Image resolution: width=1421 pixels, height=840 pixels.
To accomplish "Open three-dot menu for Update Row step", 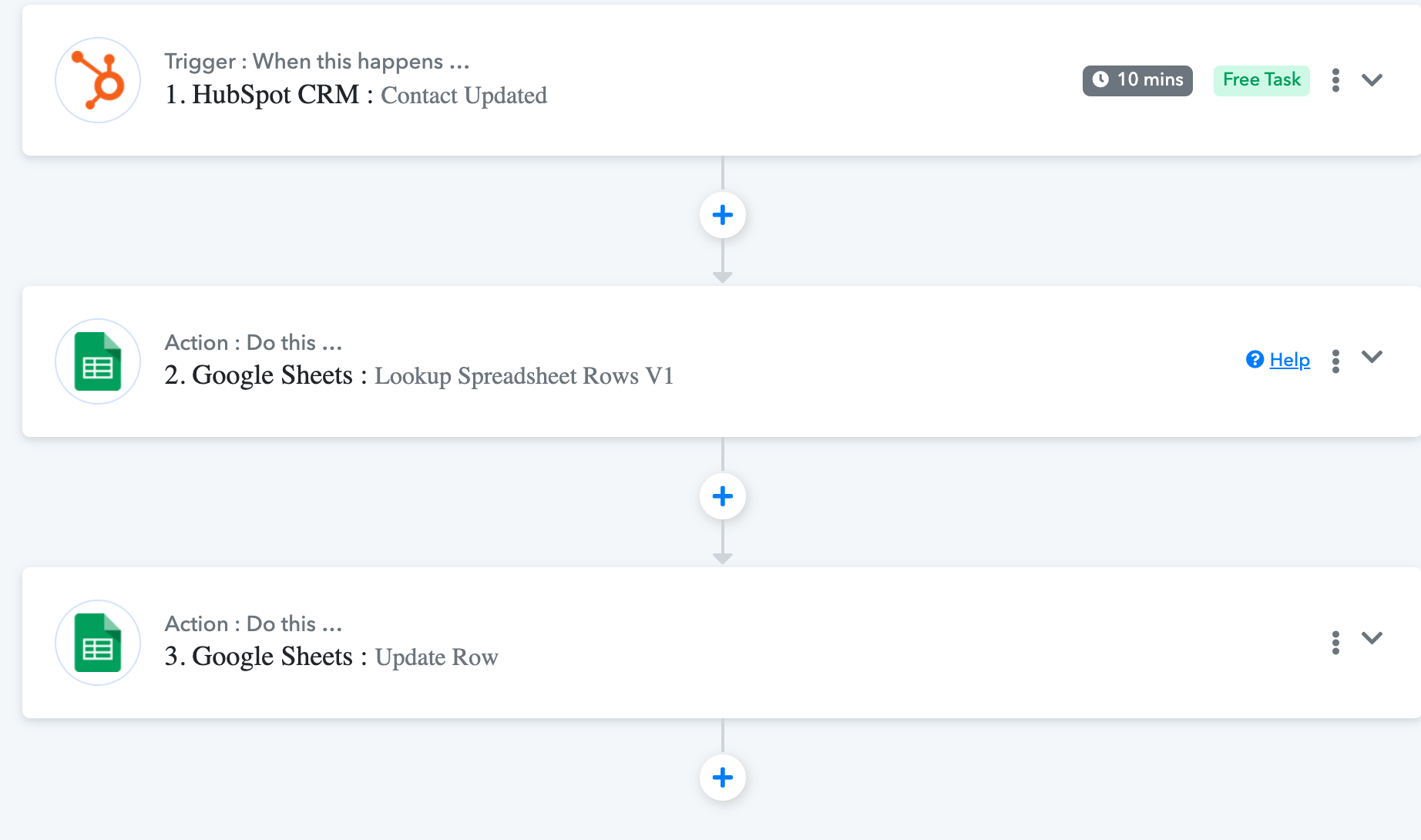I will pos(1335,642).
